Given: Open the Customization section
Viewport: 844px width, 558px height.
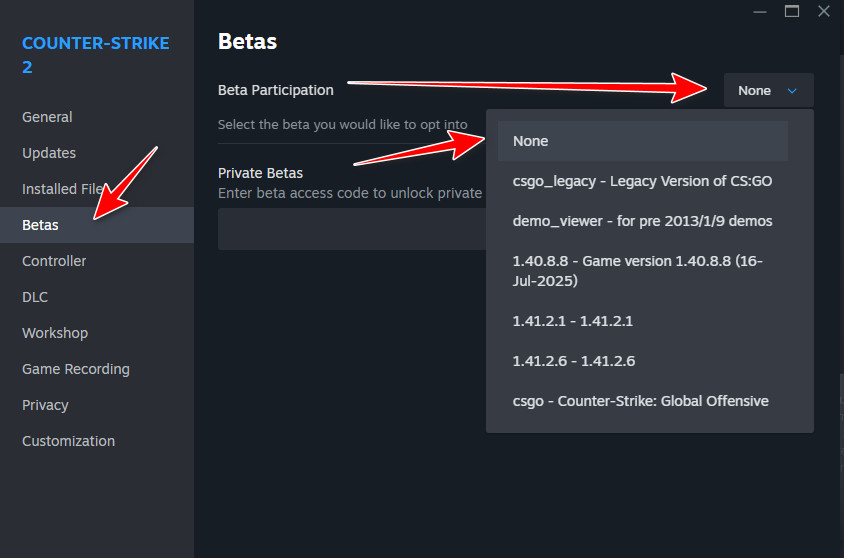Looking at the screenshot, I should tap(68, 441).
